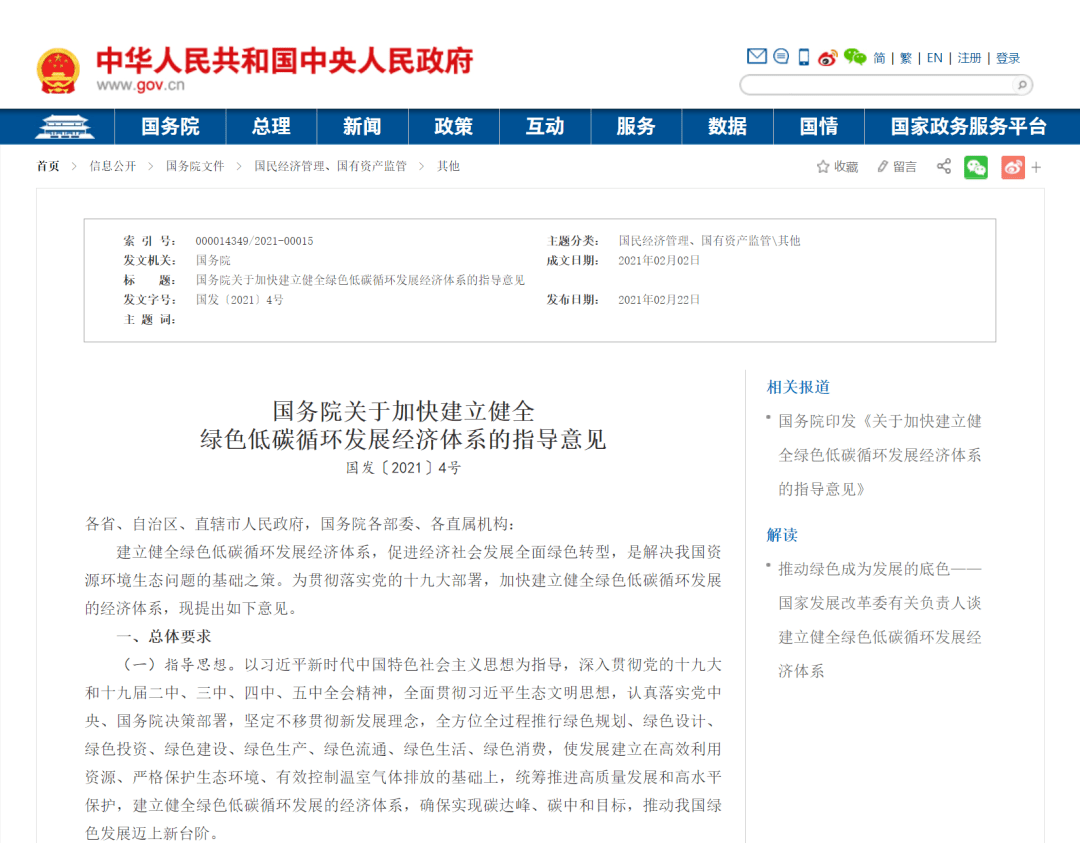Image resolution: width=1080 pixels, height=843 pixels.
Task: Click the national emblem logo
Action: [x=58, y=70]
